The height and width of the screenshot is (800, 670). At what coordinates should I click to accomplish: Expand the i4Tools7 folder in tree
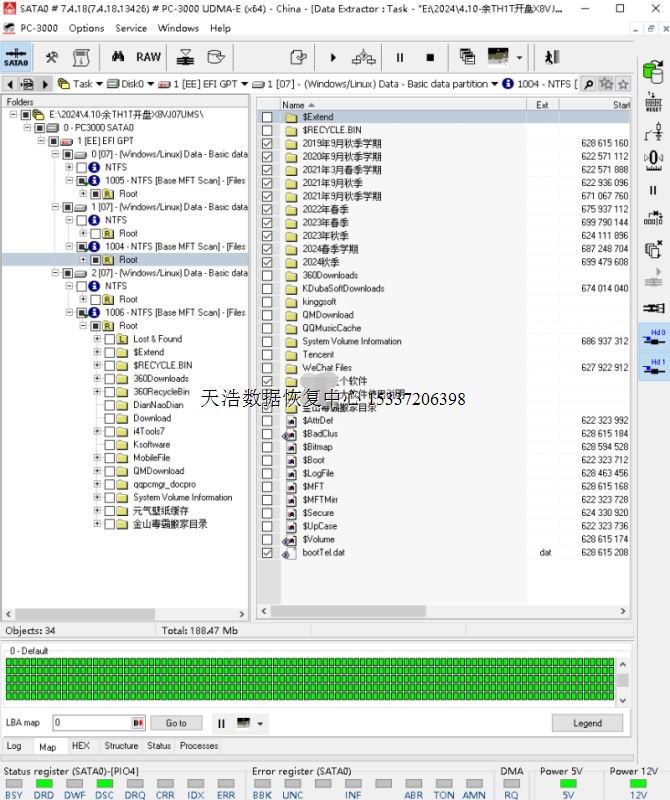coord(96,431)
